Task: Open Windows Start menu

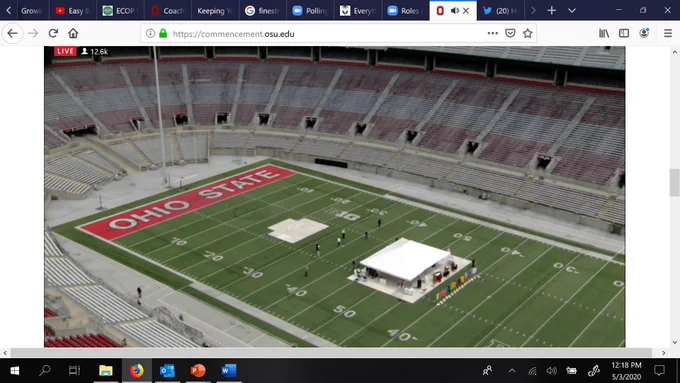Action: click(x=14, y=370)
